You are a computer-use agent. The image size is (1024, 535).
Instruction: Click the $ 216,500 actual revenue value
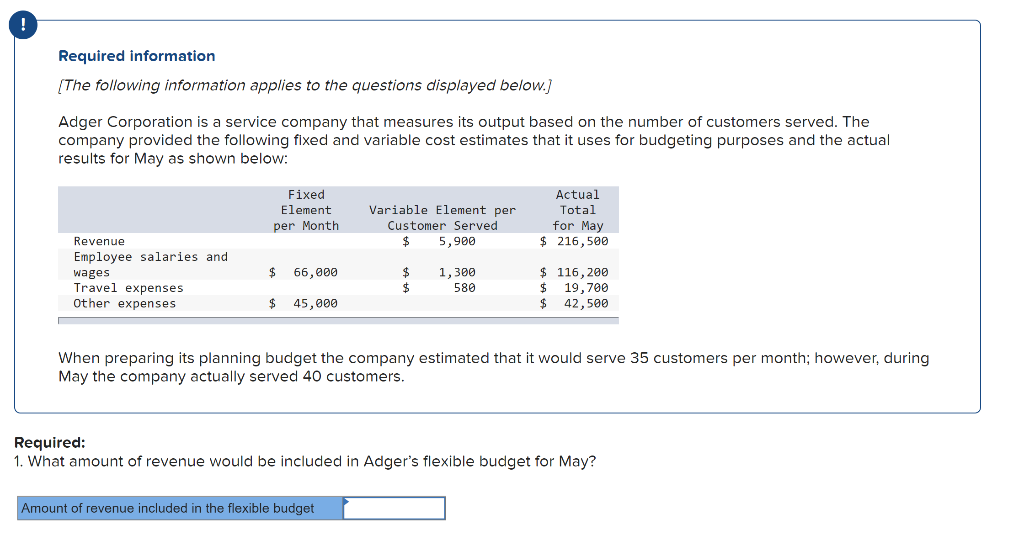574,241
